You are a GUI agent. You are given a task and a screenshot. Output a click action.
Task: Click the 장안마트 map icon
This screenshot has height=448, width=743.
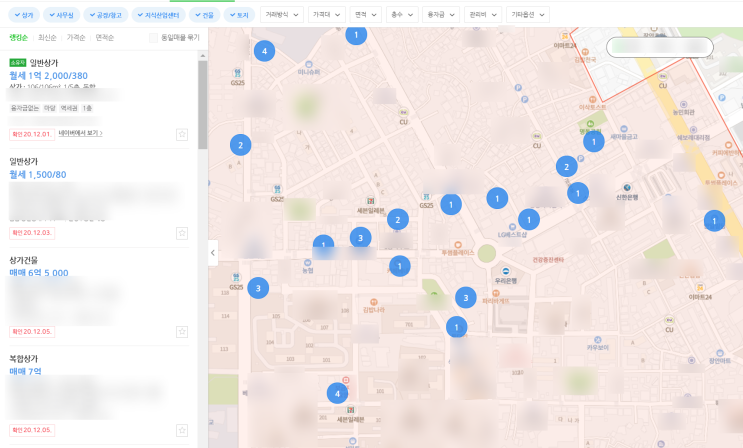720,353
